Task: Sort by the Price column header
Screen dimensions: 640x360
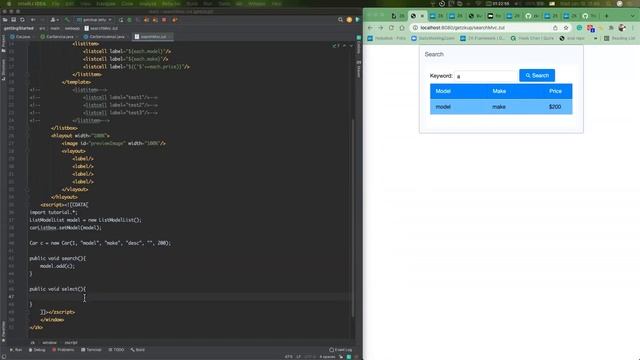Action: [x=555, y=91]
